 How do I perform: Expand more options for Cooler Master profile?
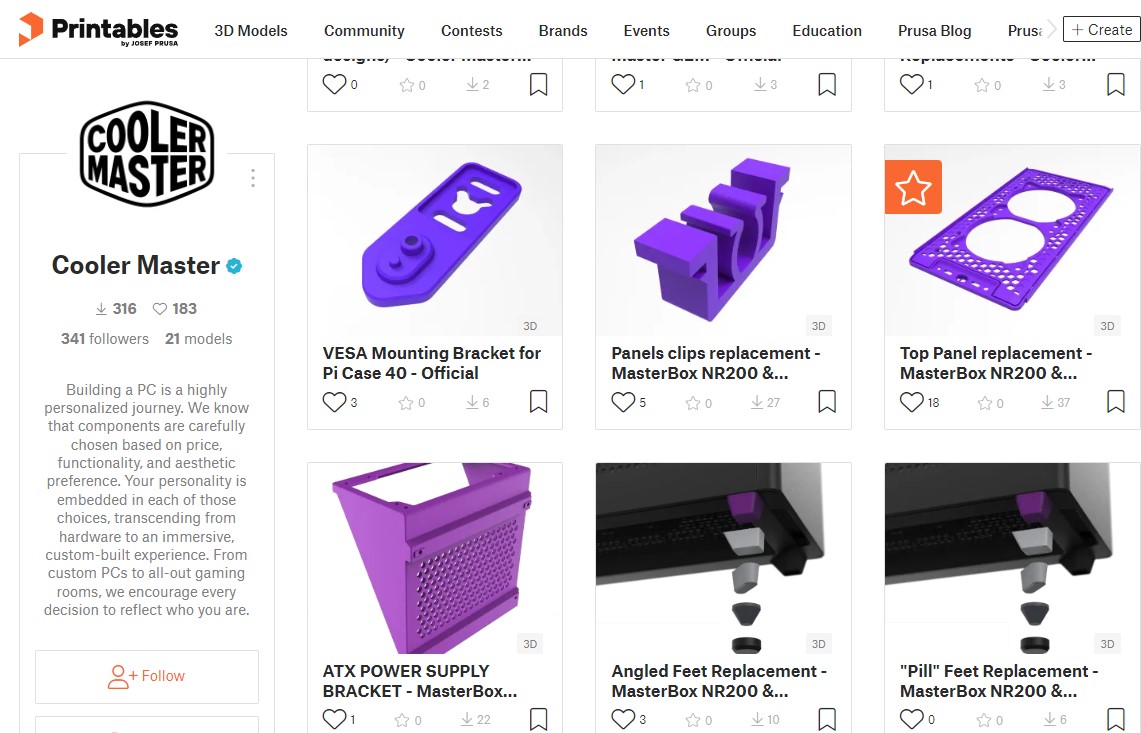pos(252,177)
